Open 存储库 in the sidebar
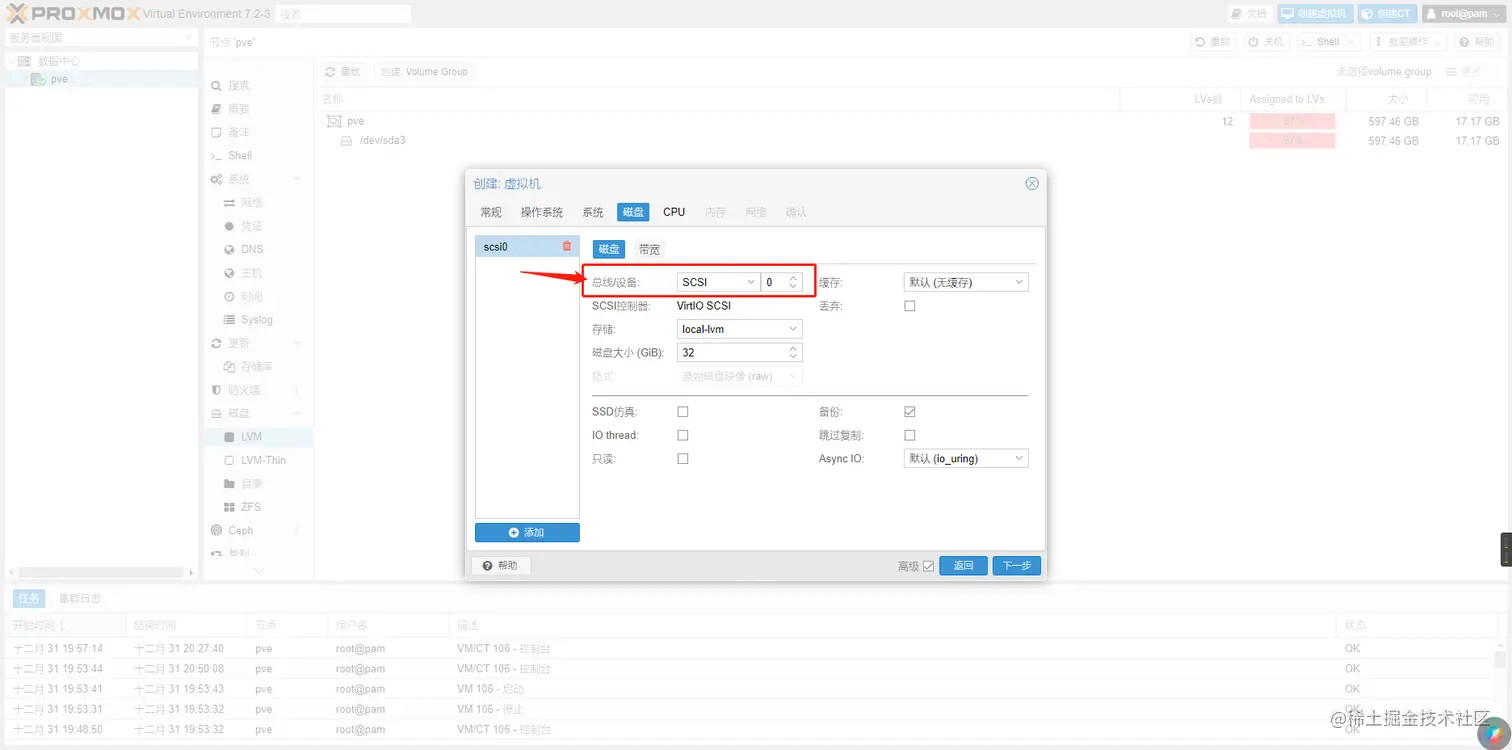Screen dimensions: 1512x750 coord(257,367)
